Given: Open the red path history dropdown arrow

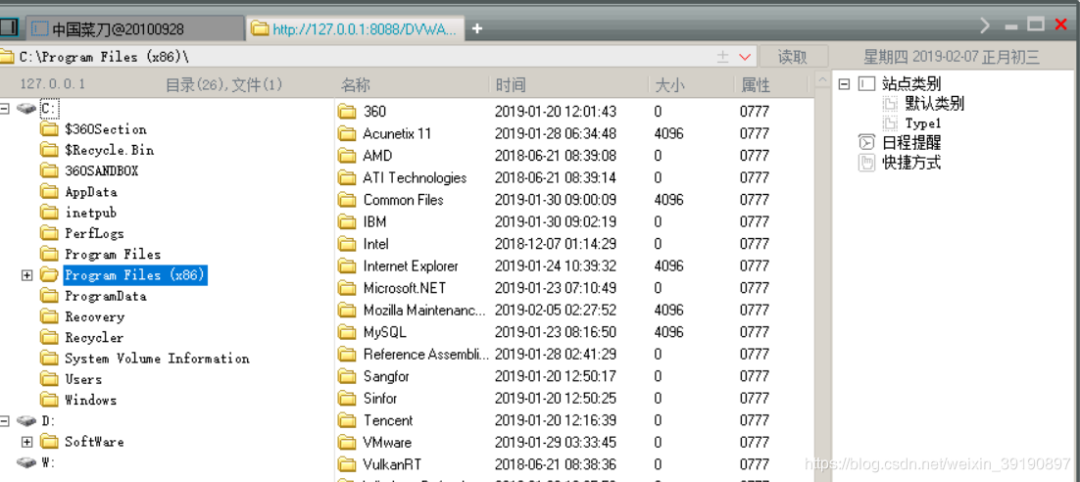Looking at the screenshot, I should (x=744, y=57).
